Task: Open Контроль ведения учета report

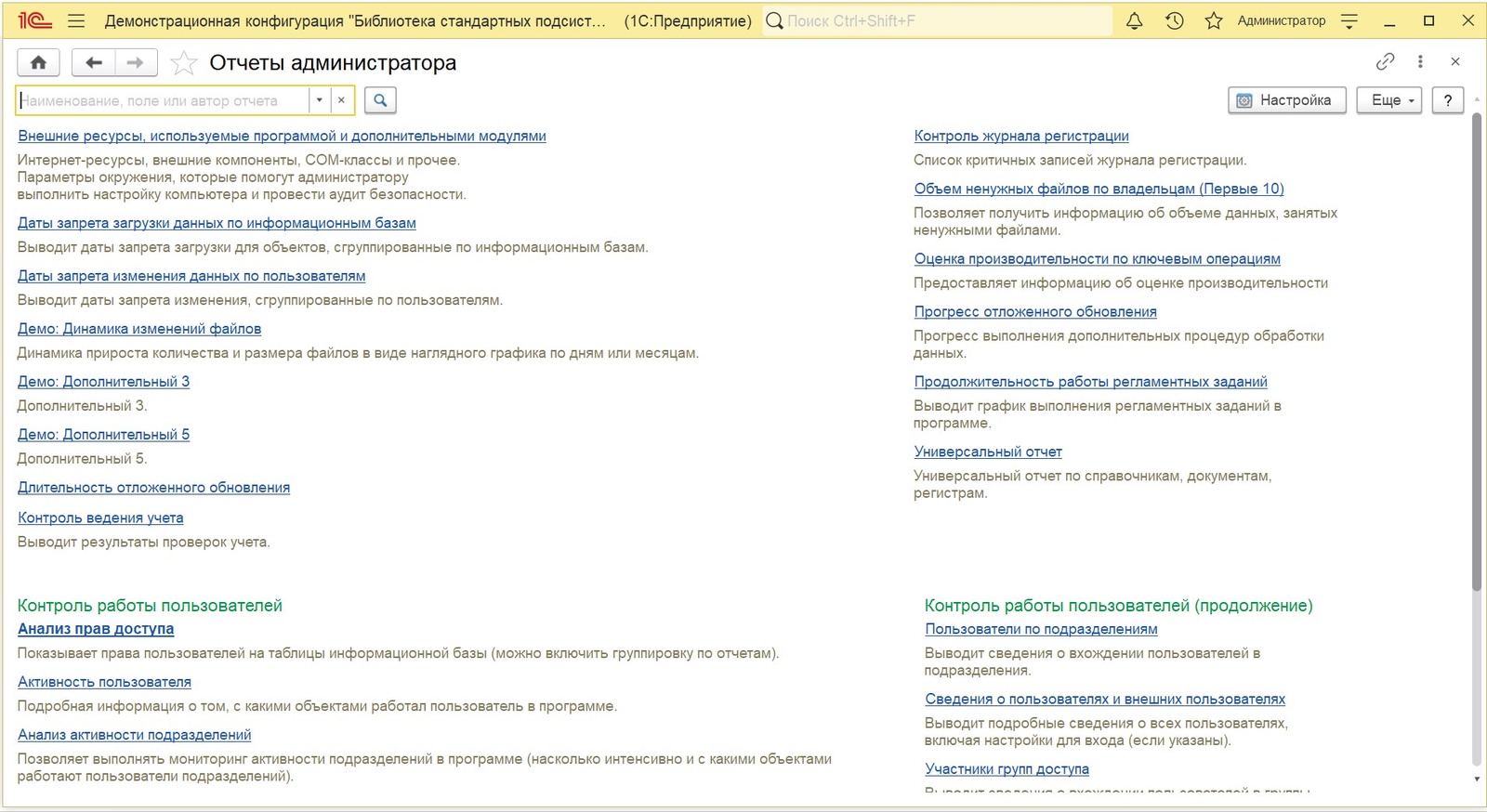Action: pos(100,518)
